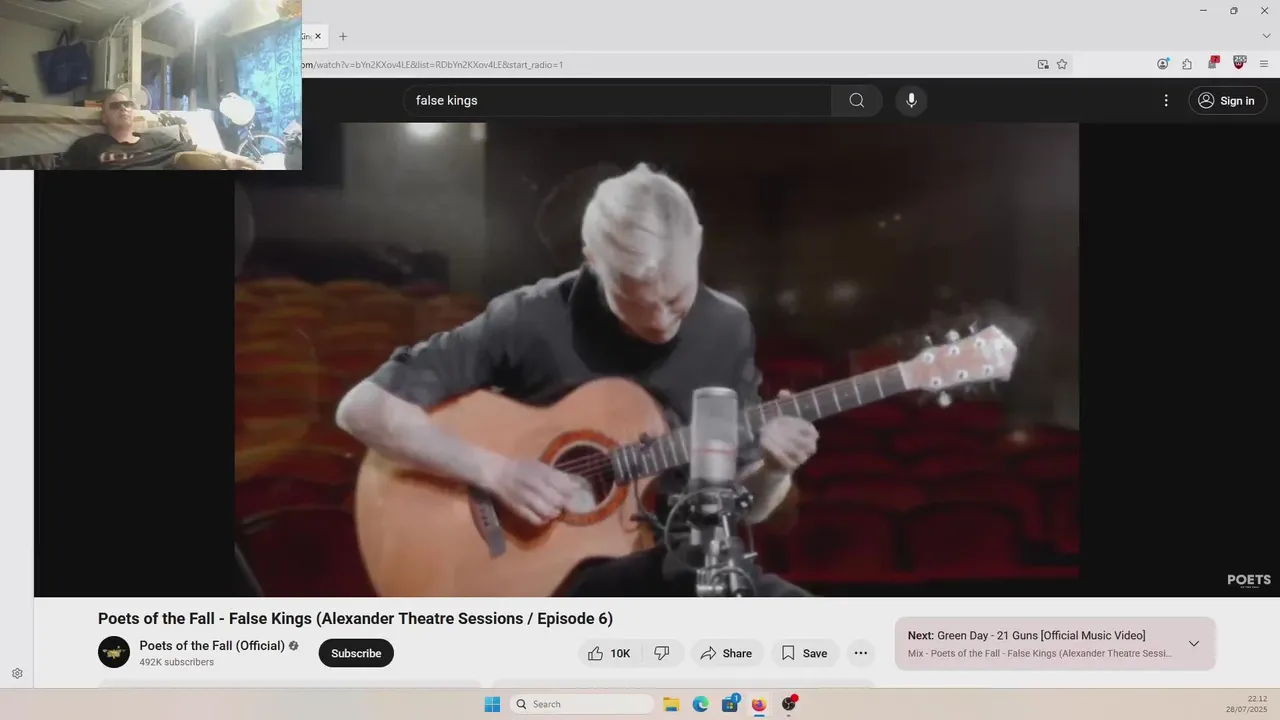Expand the Next mix playlist chevron
The width and height of the screenshot is (1280, 720).
click(x=1193, y=643)
